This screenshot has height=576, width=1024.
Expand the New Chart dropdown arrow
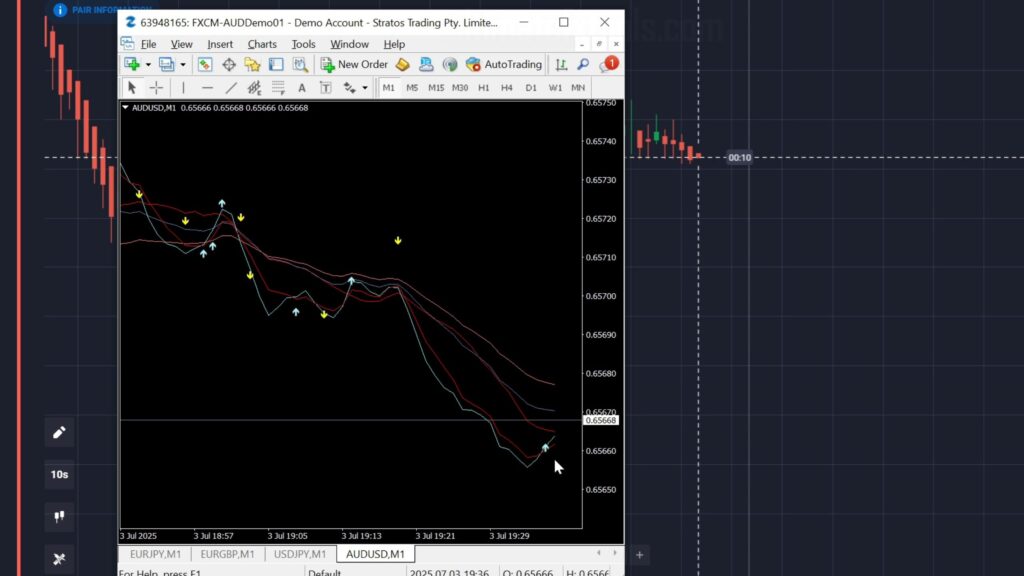point(147,63)
